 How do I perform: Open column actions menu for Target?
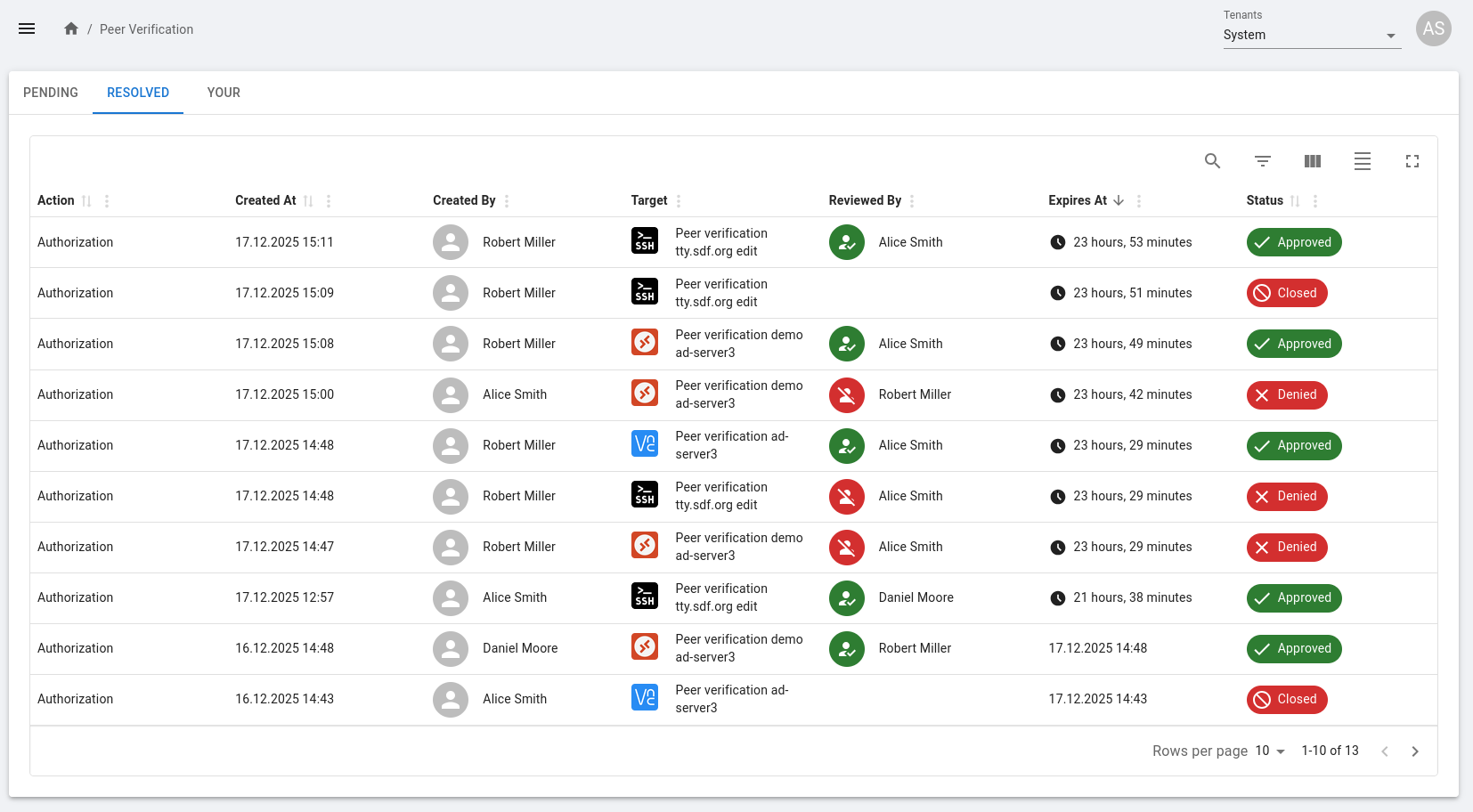(679, 201)
